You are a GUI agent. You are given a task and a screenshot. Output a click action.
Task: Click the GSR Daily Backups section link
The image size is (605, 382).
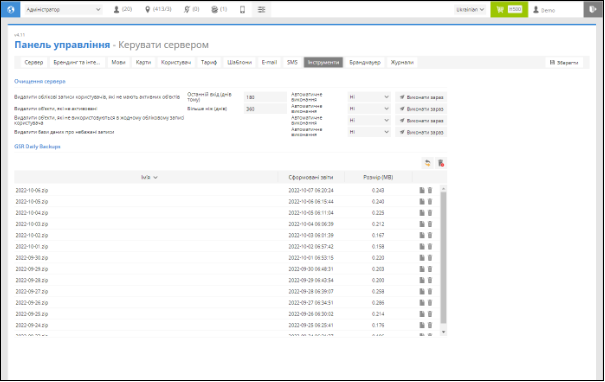(x=37, y=147)
